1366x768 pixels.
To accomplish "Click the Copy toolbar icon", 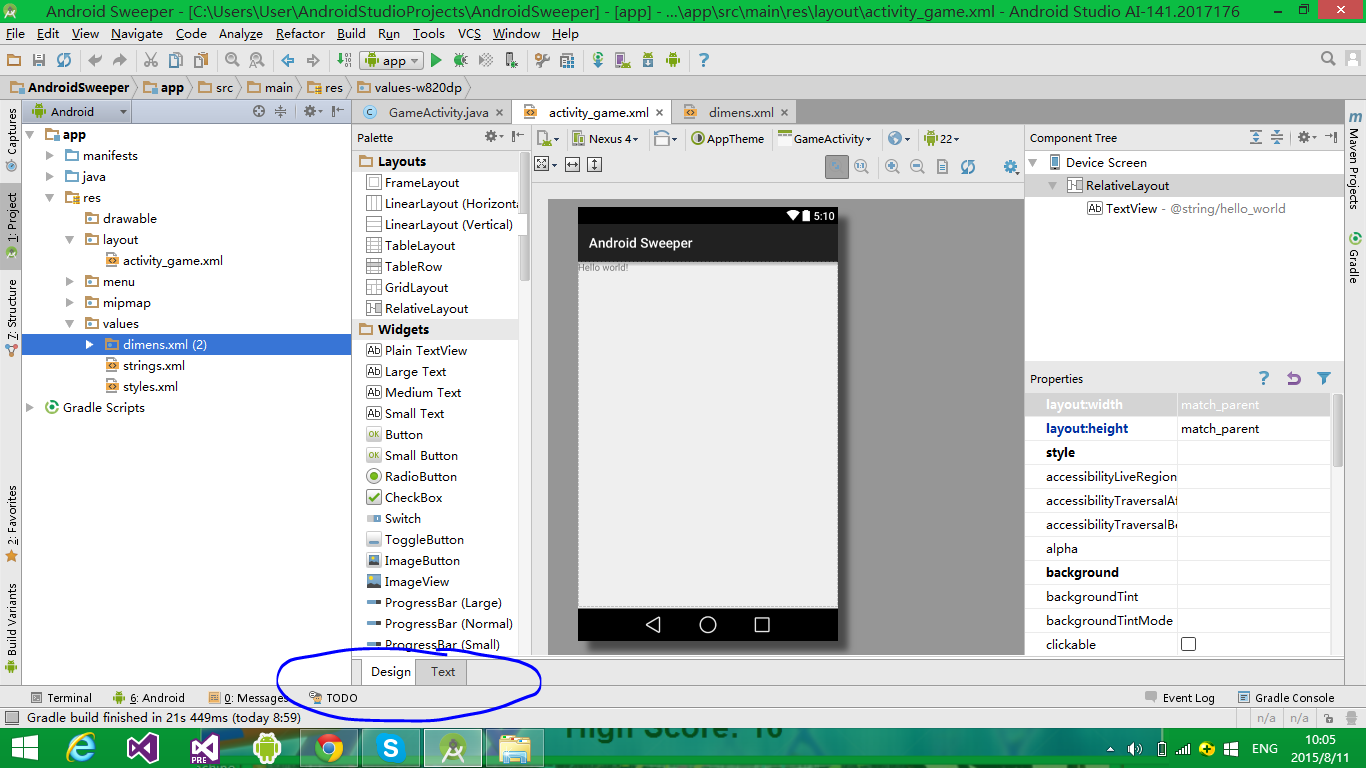I will tap(176, 61).
